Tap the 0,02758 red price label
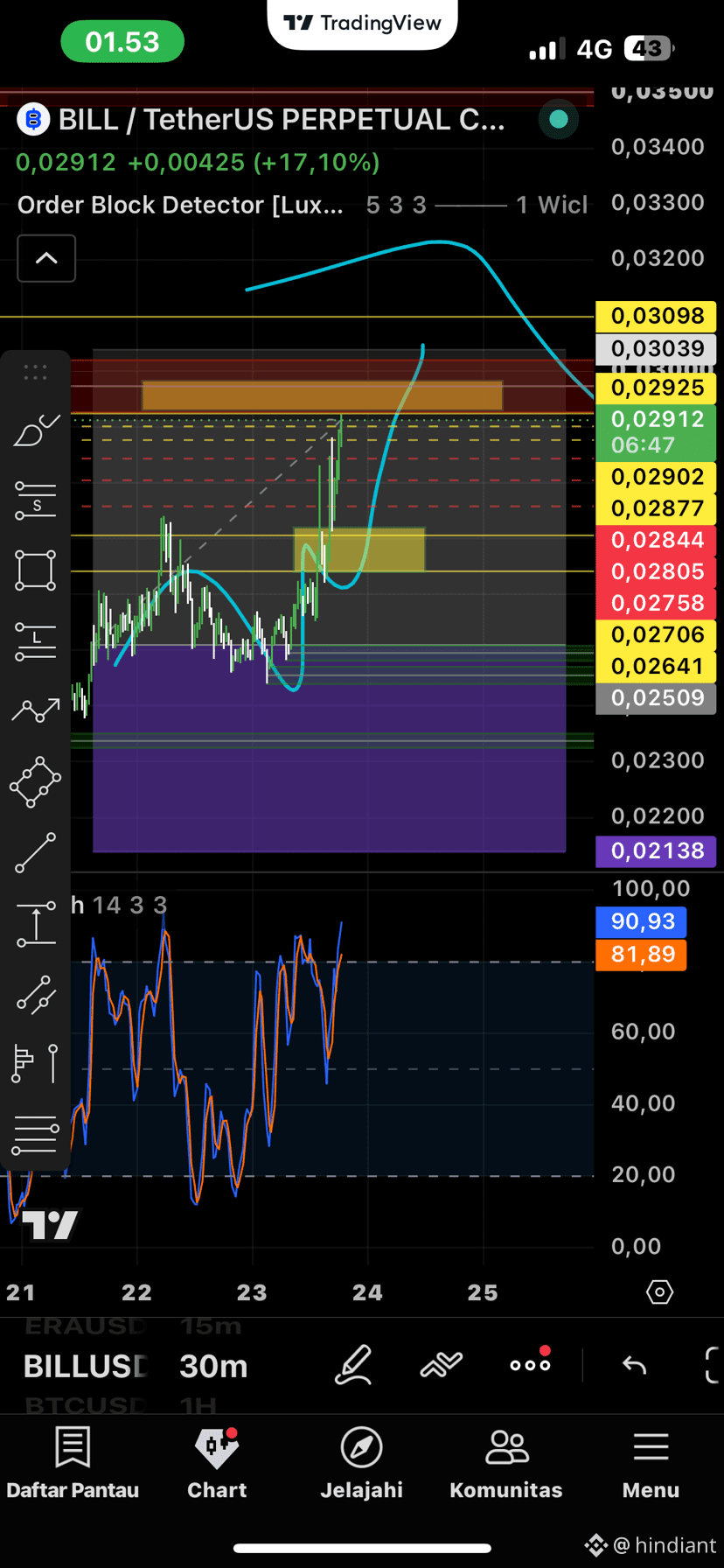This screenshot has height=1568, width=724. tap(657, 603)
